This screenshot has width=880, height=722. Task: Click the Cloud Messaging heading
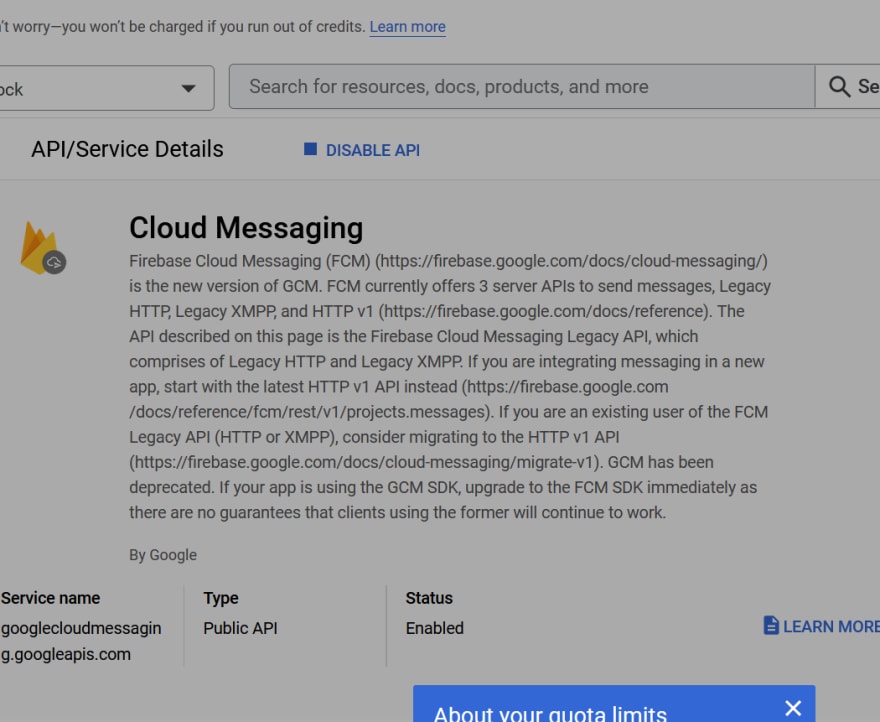coord(246,228)
